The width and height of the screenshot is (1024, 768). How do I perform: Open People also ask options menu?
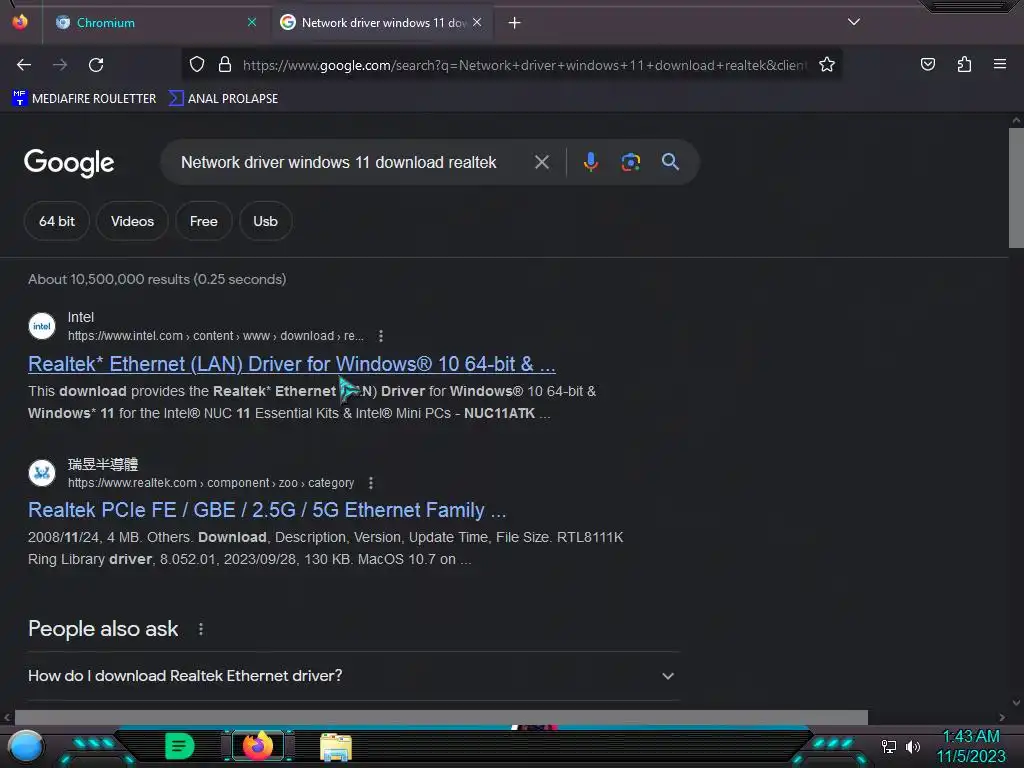point(201,629)
